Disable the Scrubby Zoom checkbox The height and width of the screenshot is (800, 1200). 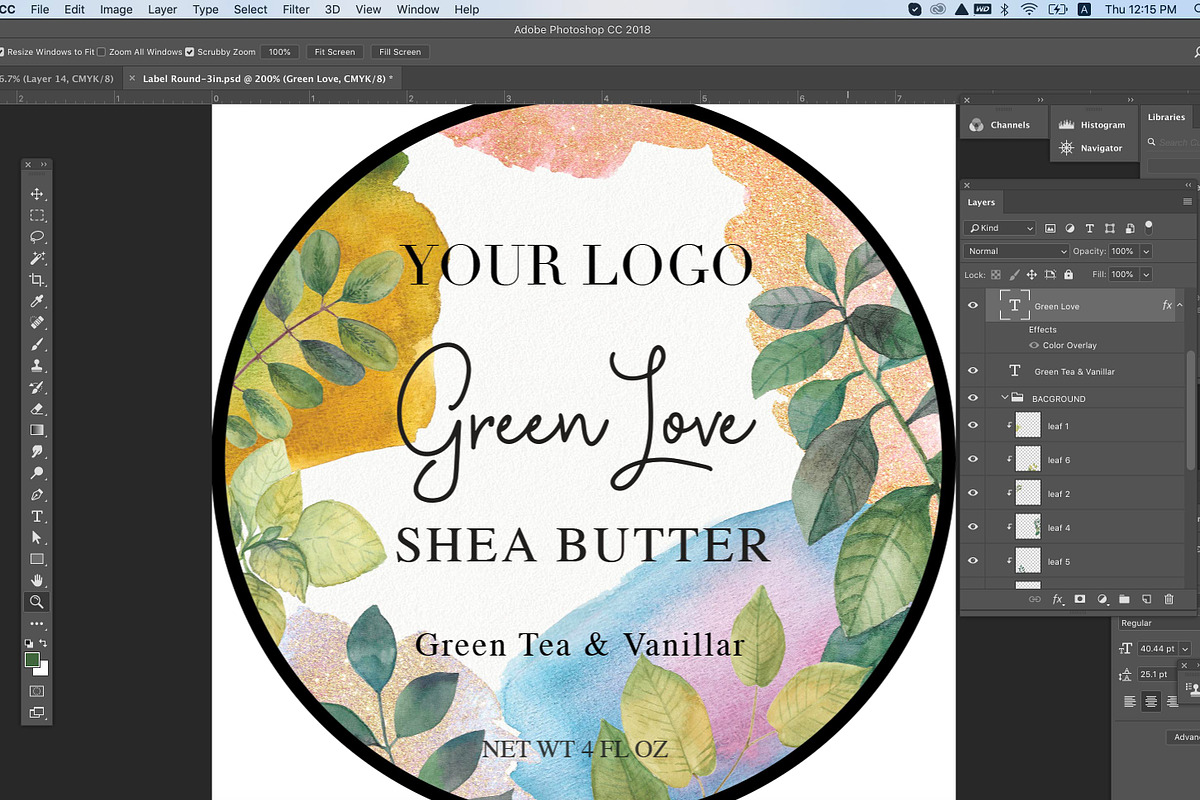190,51
